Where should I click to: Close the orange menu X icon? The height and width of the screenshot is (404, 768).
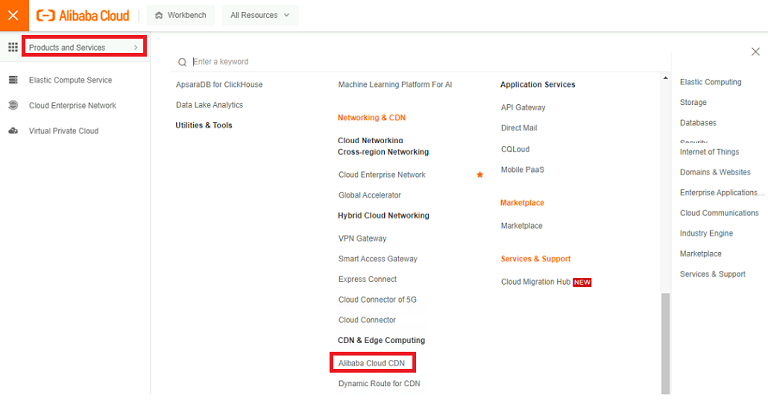point(12,15)
